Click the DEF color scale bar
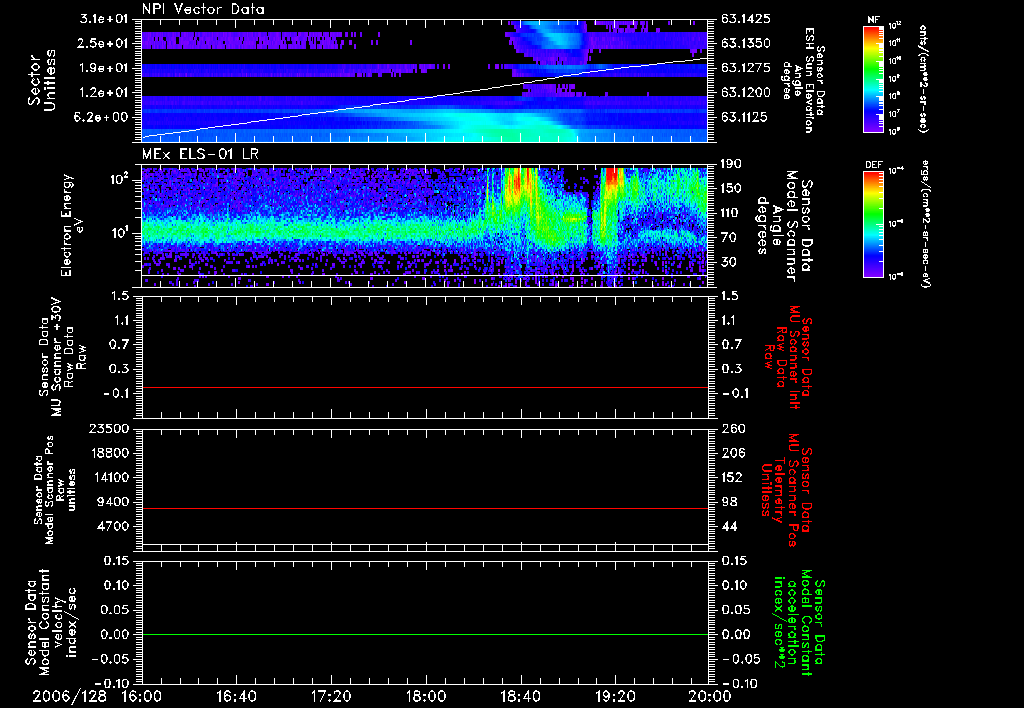The image size is (1024, 708). pos(873,224)
